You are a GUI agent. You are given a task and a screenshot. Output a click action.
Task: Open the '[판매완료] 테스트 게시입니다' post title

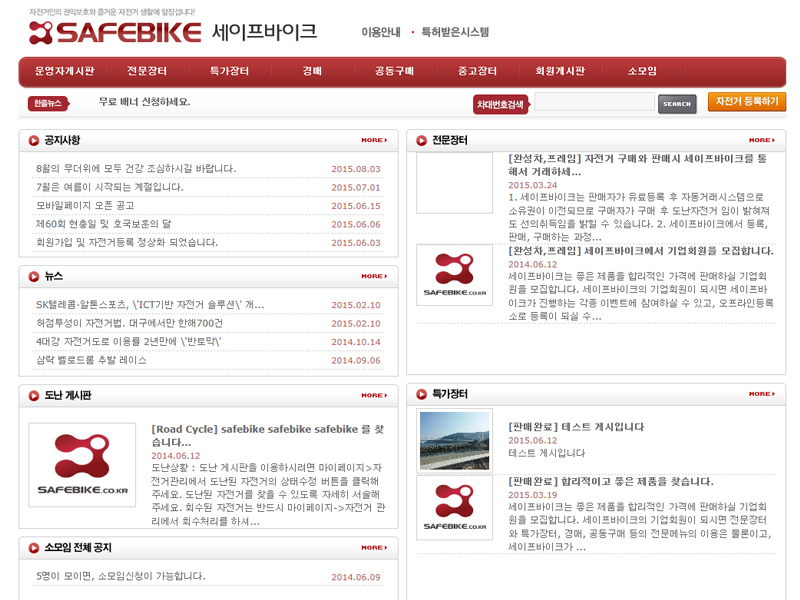[576, 427]
